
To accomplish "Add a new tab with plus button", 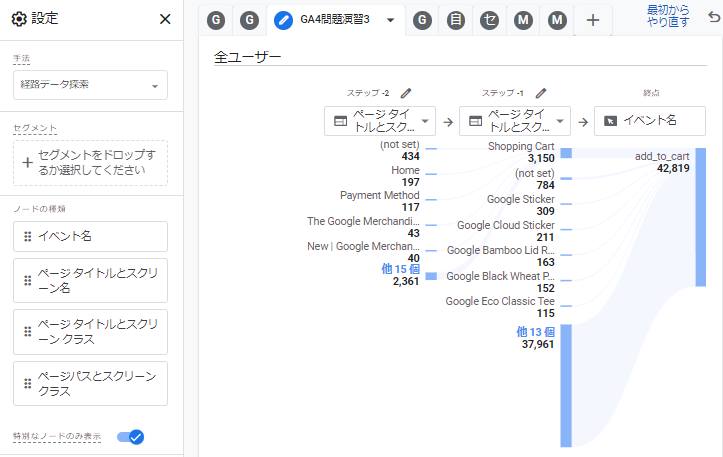I will [593, 20].
